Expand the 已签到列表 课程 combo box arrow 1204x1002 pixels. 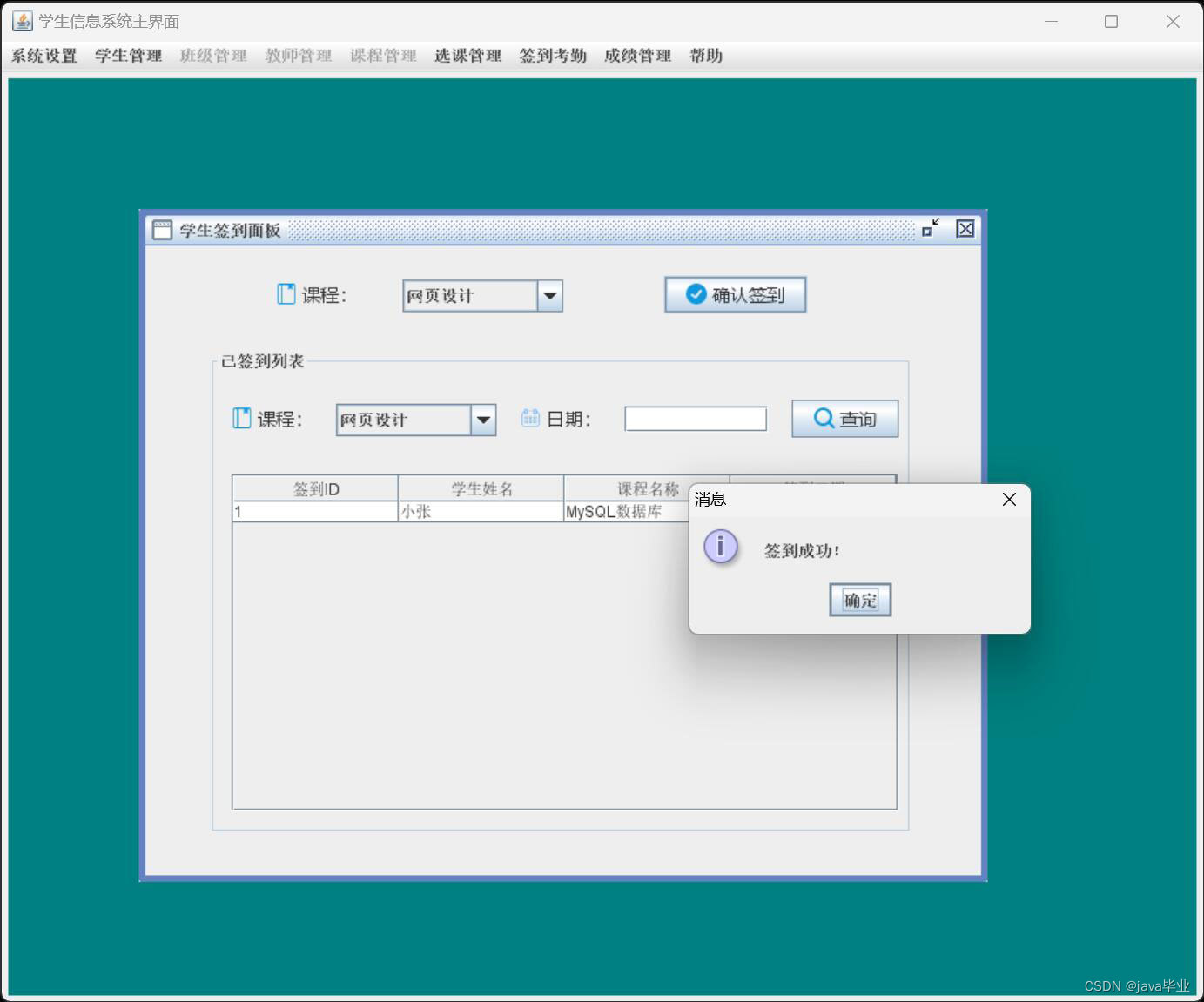coord(483,420)
